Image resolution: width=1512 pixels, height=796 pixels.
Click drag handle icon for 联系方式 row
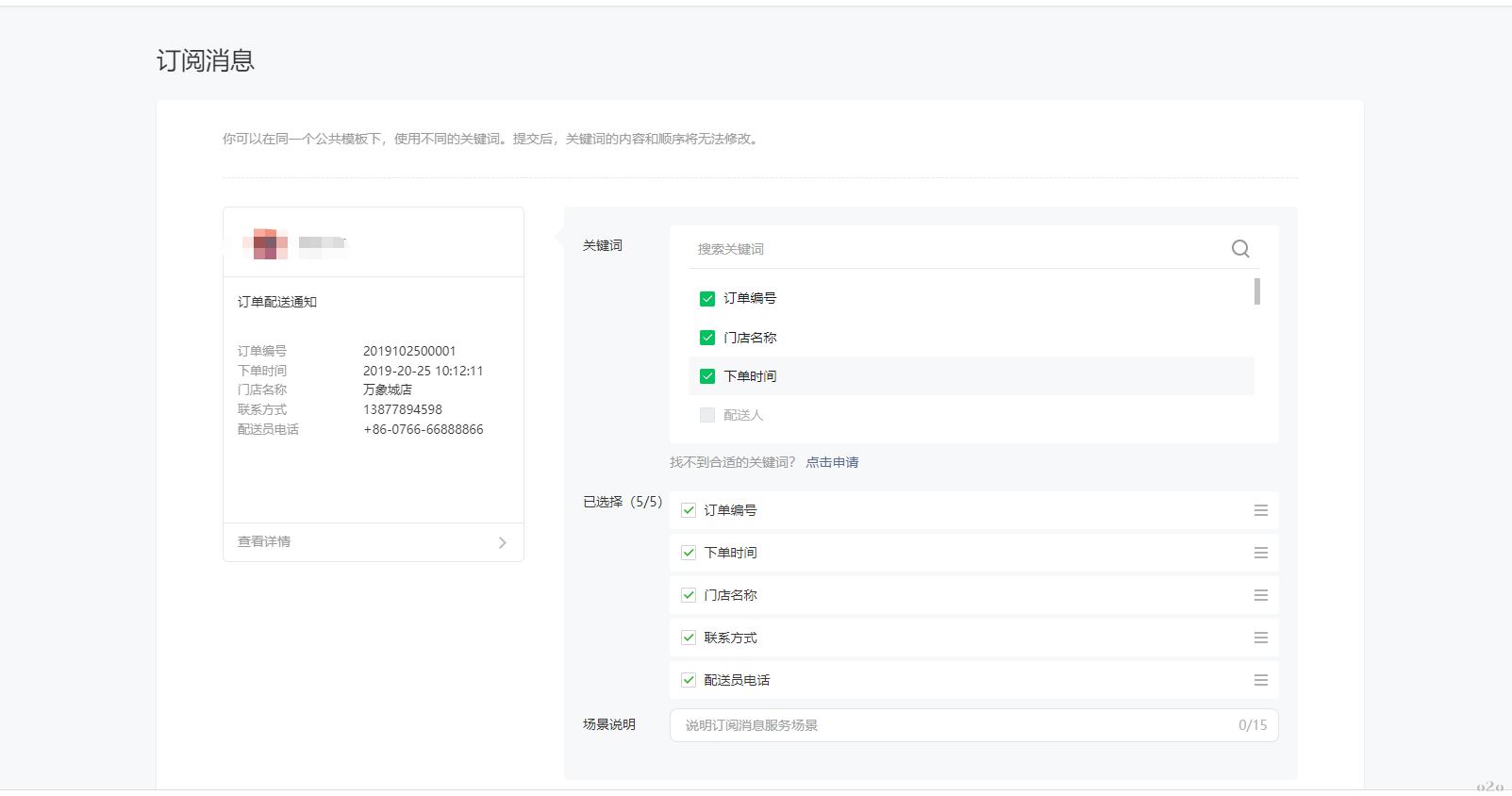pyautogui.click(x=1260, y=638)
